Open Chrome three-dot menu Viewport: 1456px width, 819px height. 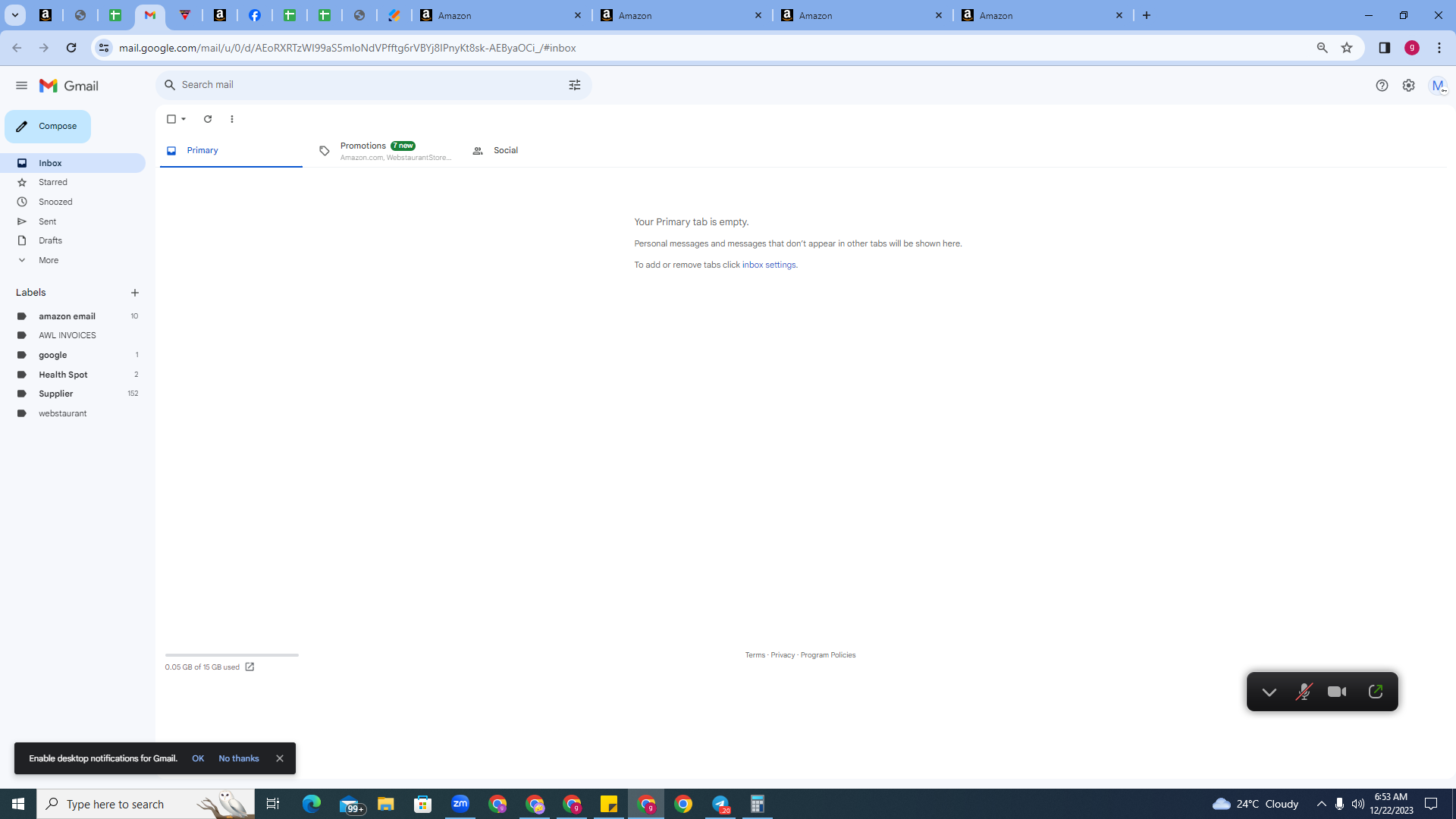click(x=1439, y=48)
